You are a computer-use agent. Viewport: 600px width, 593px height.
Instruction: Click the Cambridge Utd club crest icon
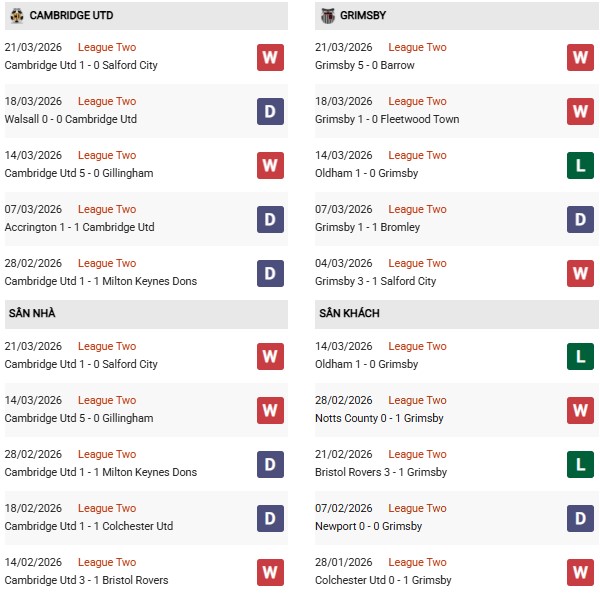click(16, 15)
